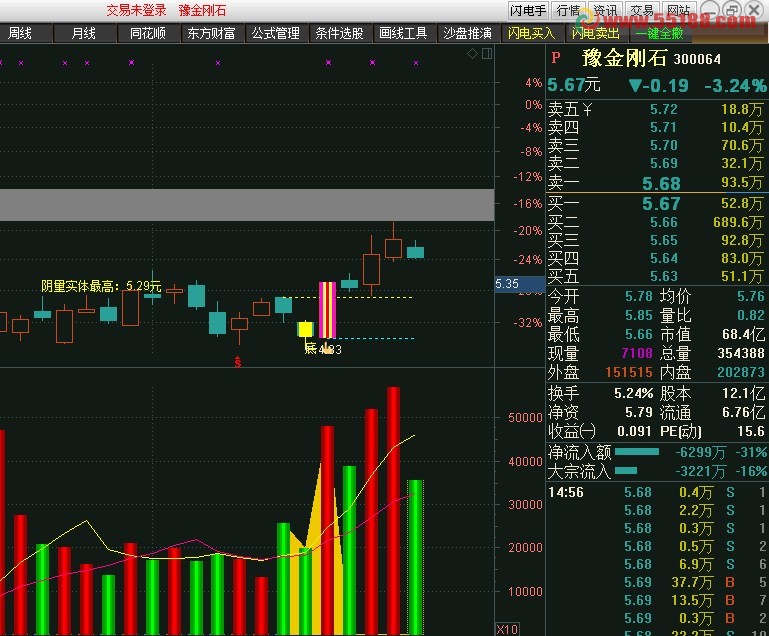
Task: Open the 网站 website button
Action: pos(678,10)
